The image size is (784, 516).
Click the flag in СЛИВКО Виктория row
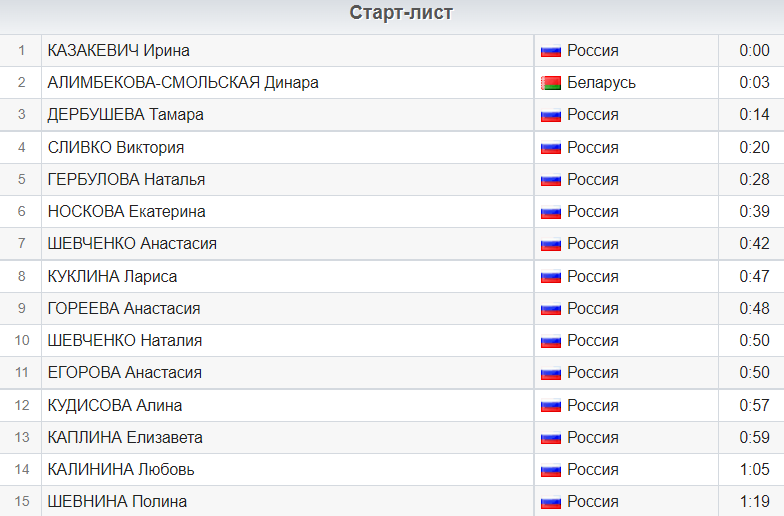coord(550,148)
